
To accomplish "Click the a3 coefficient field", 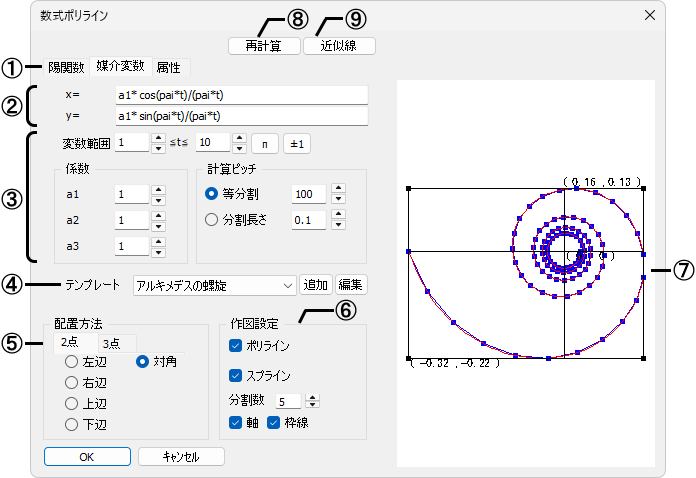I will pyautogui.click(x=132, y=246).
